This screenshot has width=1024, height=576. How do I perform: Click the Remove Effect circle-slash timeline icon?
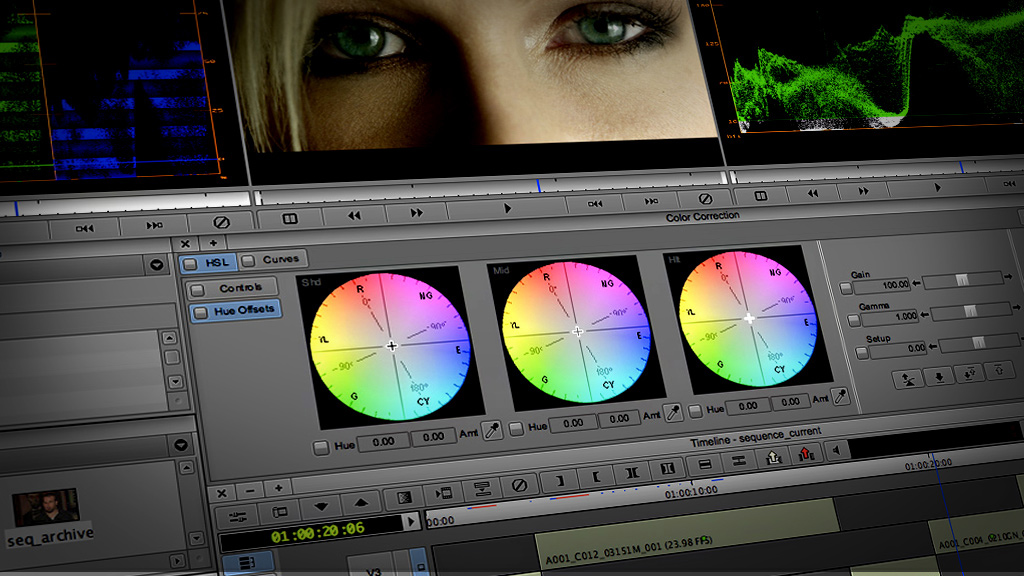(x=519, y=486)
